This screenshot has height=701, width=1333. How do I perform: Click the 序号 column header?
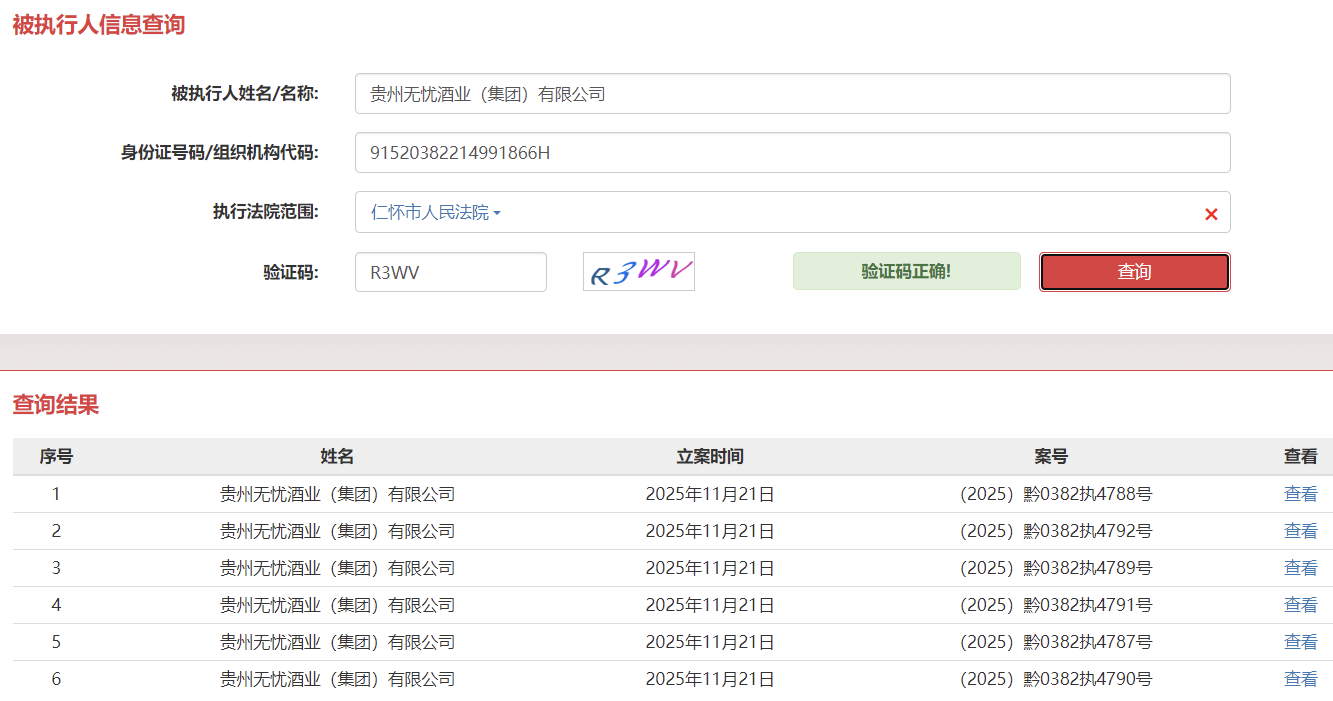click(x=56, y=457)
